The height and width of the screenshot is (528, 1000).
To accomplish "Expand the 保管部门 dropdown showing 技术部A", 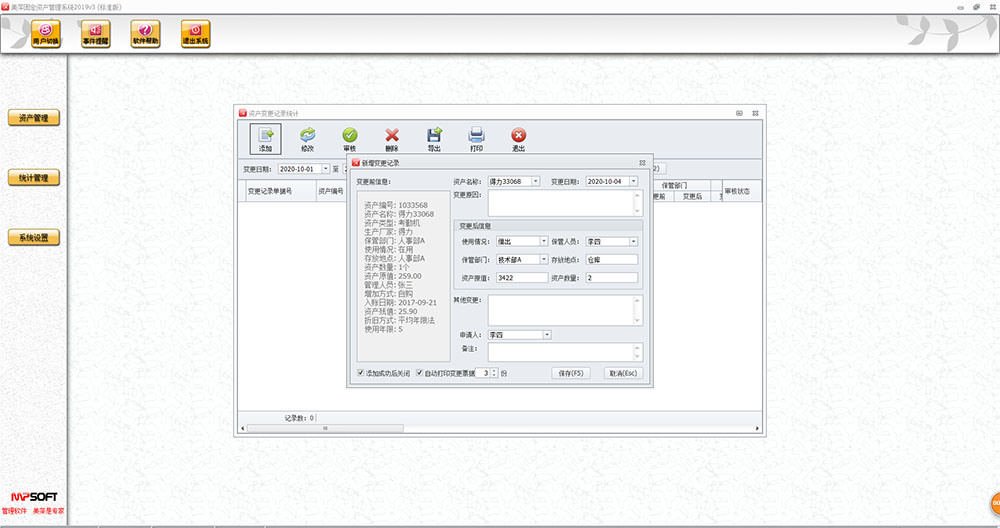I will tap(544, 260).
